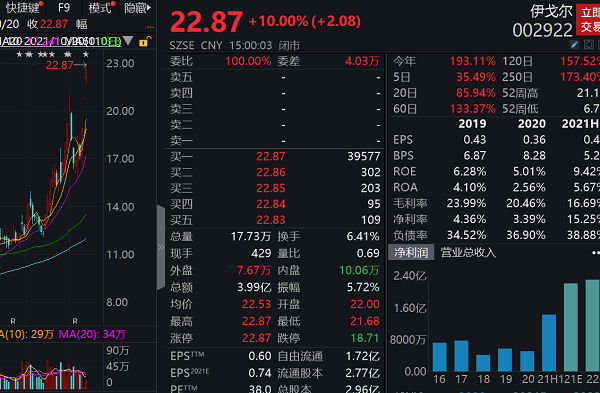
Task: Collapse the quote panel with » handle
Action: 161,248
